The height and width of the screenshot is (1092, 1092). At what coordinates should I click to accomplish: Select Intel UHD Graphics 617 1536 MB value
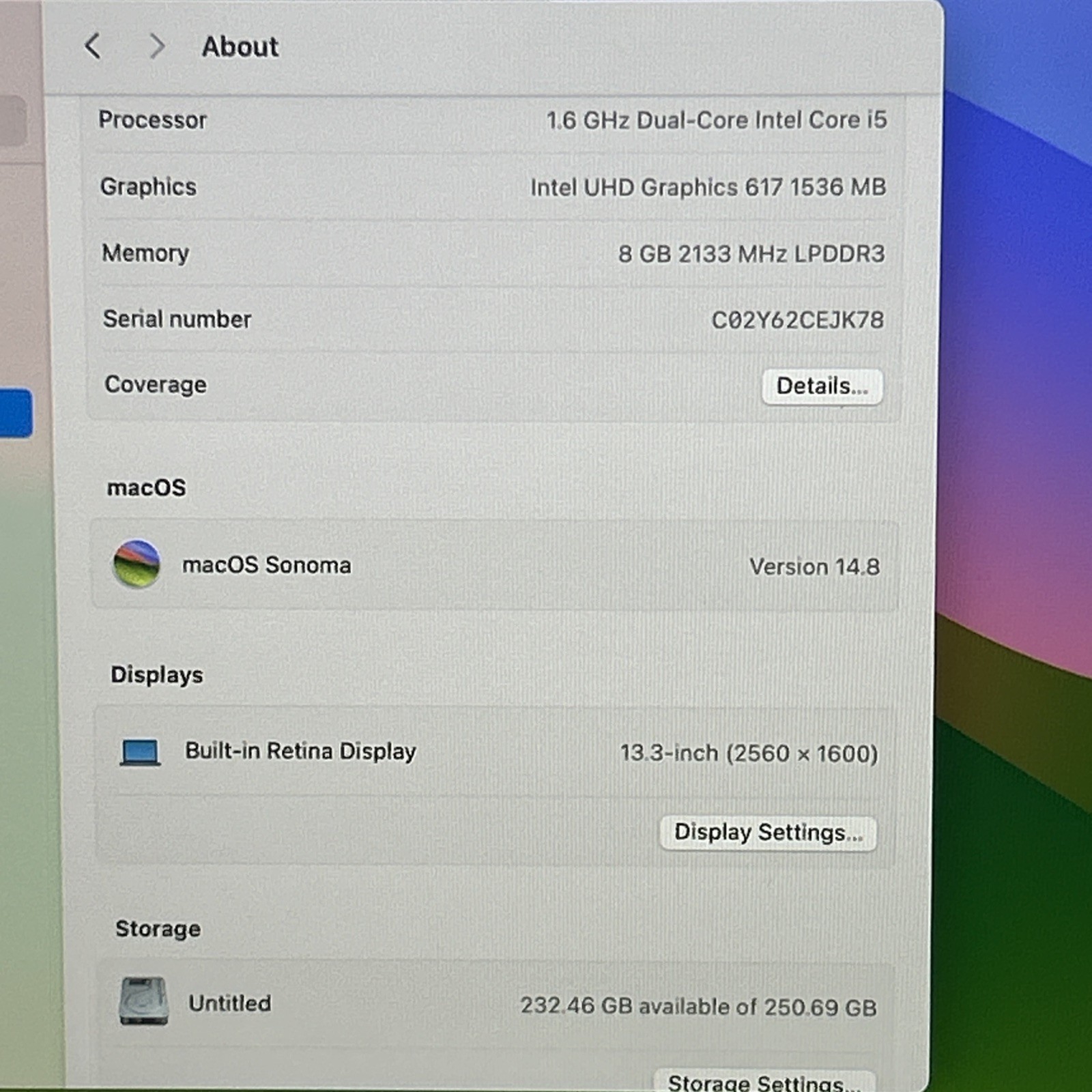708,187
